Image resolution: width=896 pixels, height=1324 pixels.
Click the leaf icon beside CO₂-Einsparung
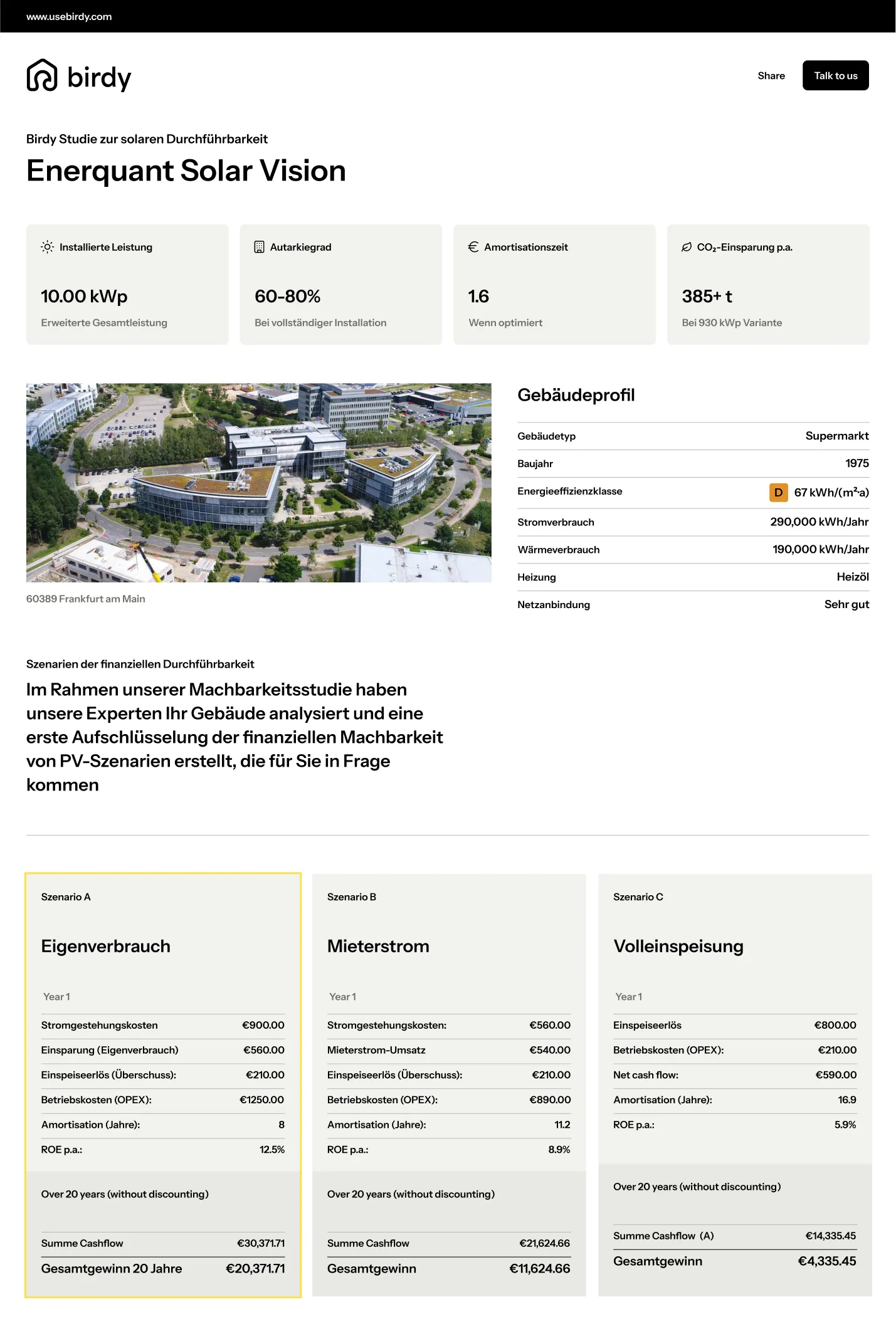(x=687, y=247)
